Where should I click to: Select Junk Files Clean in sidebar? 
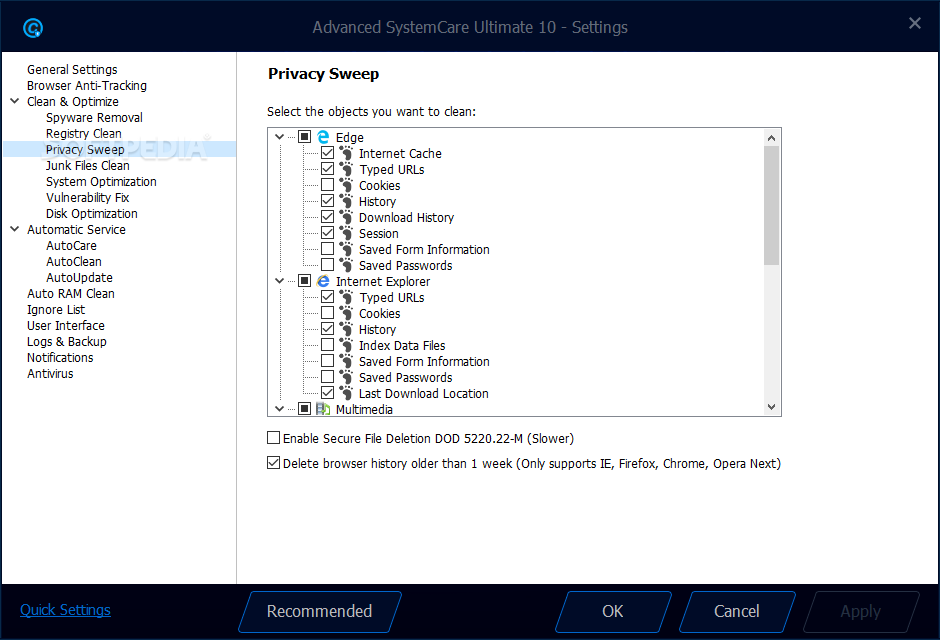point(88,165)
